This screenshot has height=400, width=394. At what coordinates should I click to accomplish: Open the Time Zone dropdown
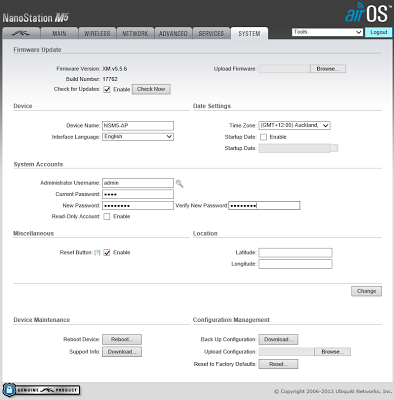pyautogui.click(x=294, y=125)
